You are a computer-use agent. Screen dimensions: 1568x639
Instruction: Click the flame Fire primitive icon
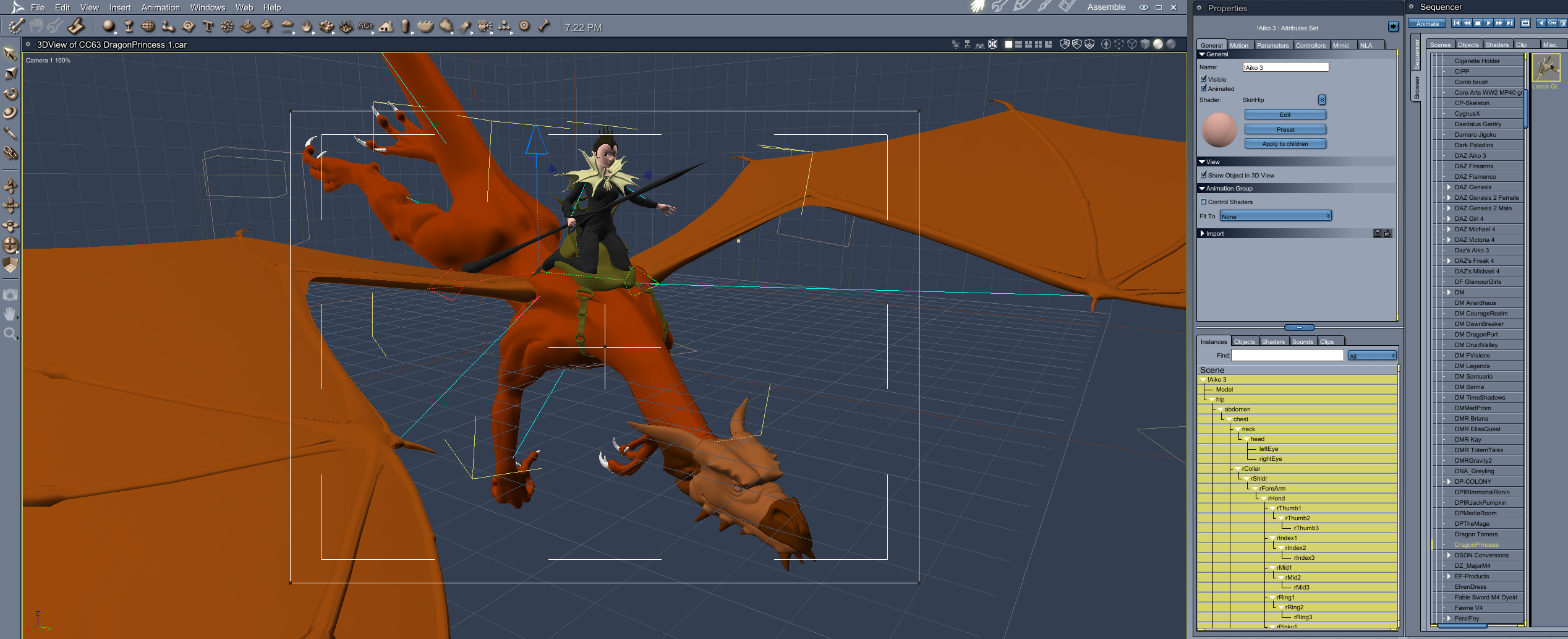point(307,27)
